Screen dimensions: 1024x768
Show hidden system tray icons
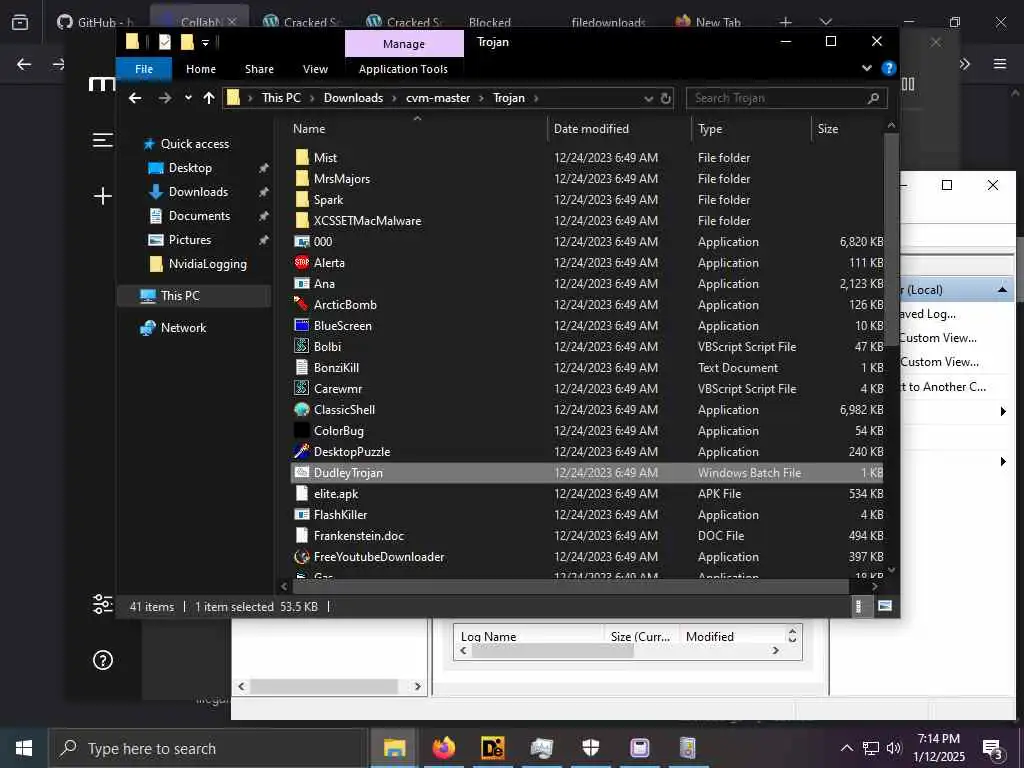(x=846, y=748)
